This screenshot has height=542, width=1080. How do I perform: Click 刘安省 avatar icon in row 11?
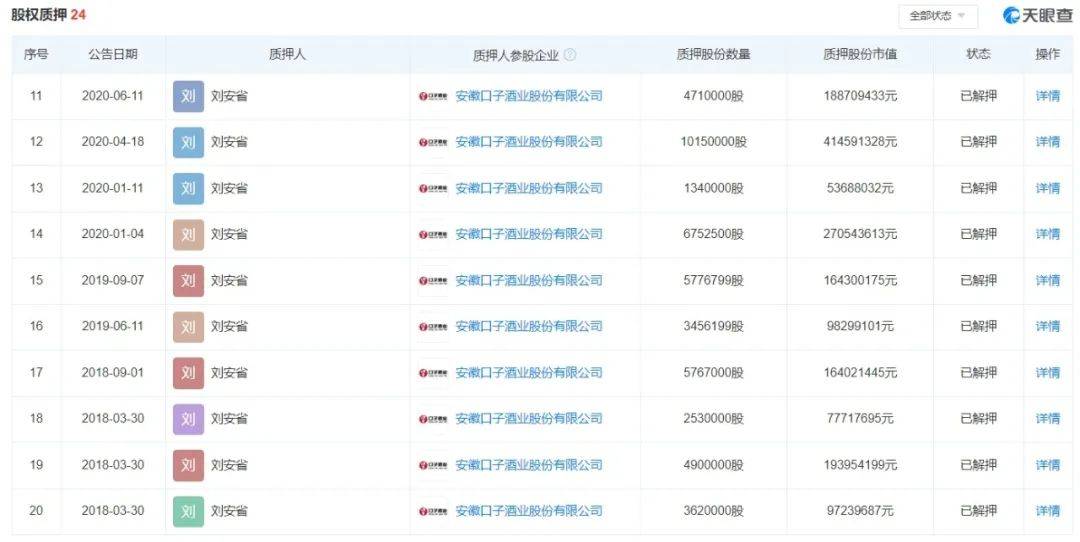pos(188,96)
